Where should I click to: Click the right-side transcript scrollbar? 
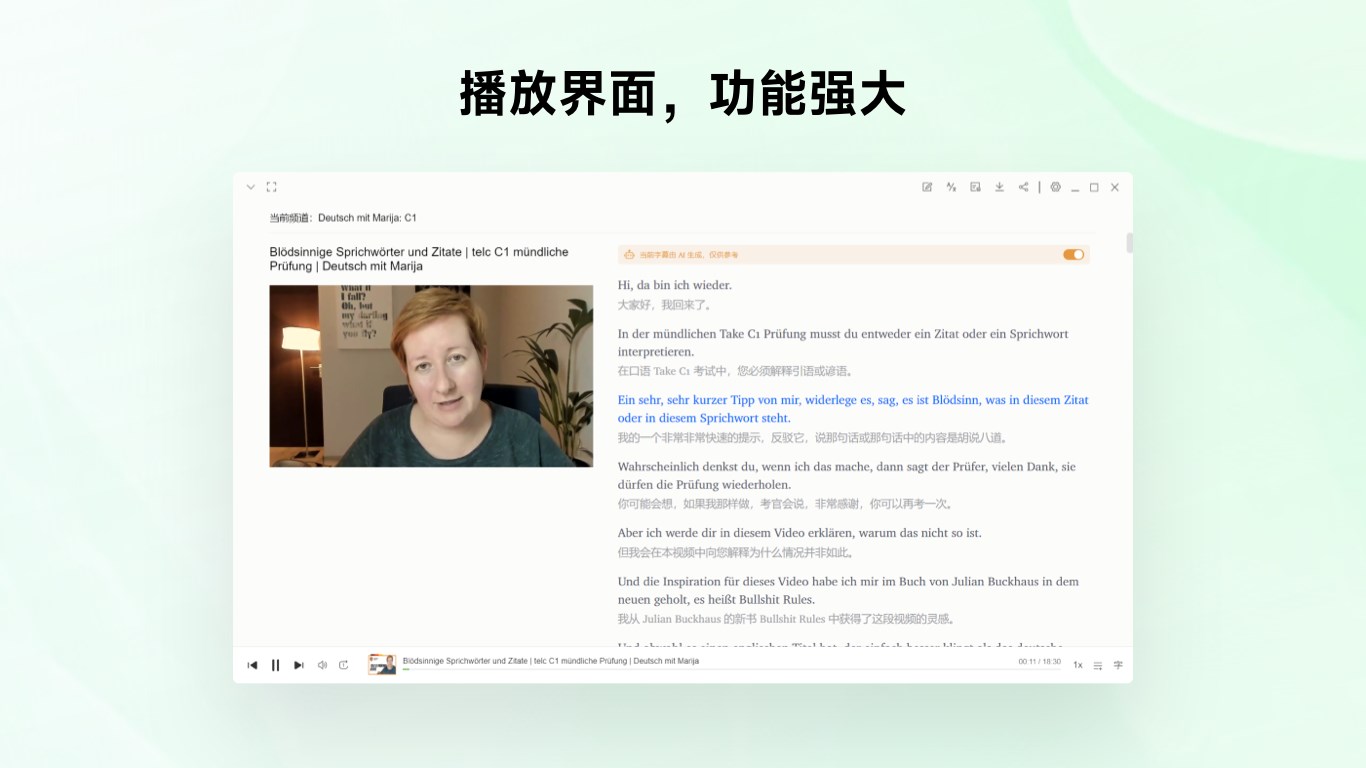(x=1130, y=243)
